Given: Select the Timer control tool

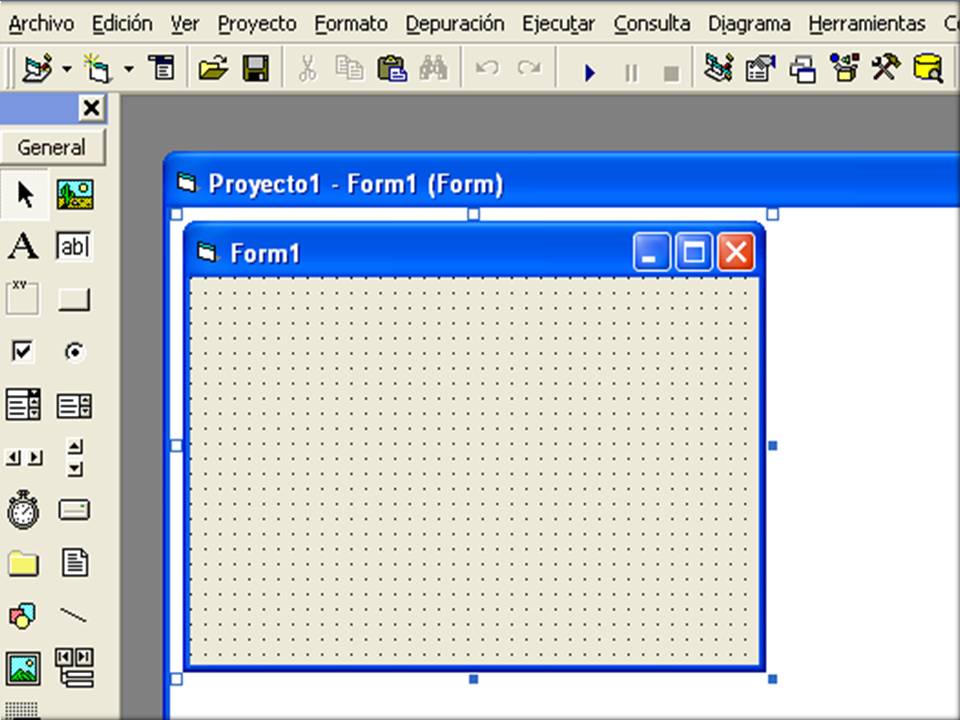Looking at the screenshot, I should click(x=22, y=511).
